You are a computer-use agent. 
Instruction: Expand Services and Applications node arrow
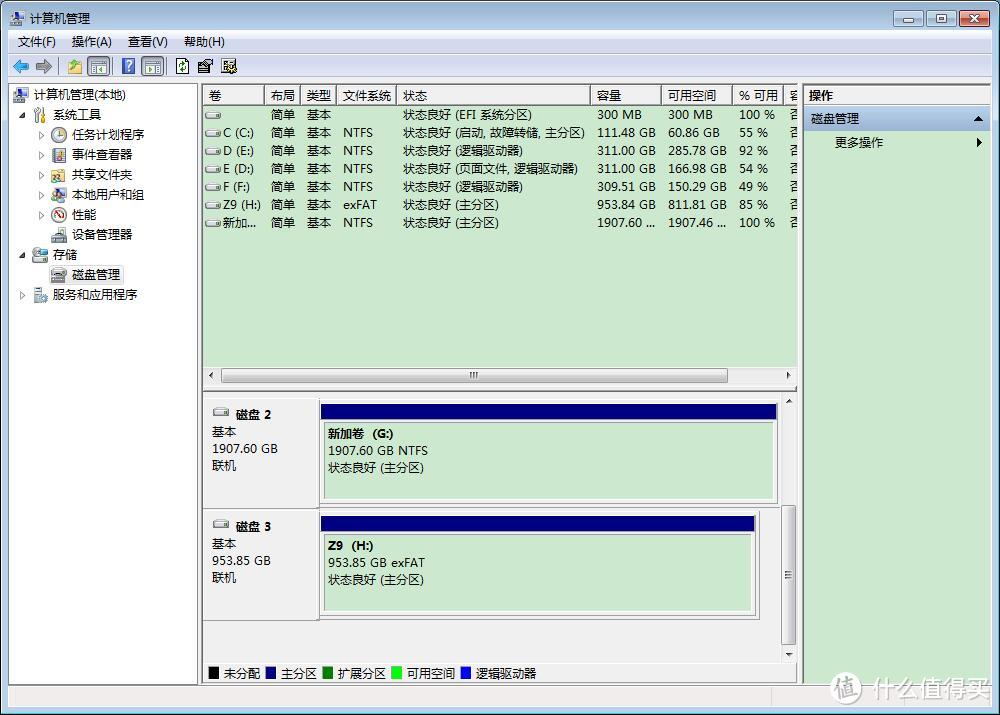point(22,295)
